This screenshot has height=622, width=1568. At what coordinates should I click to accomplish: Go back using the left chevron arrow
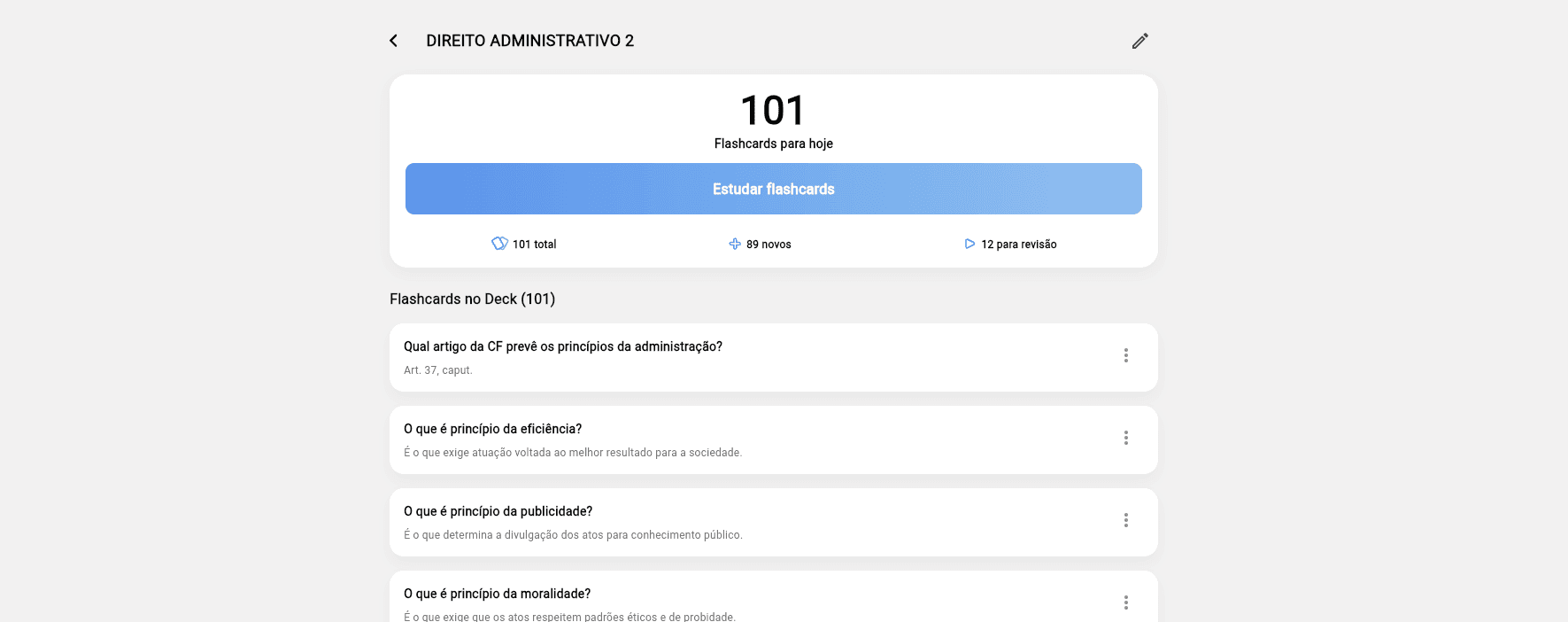[x=393, y=41]
